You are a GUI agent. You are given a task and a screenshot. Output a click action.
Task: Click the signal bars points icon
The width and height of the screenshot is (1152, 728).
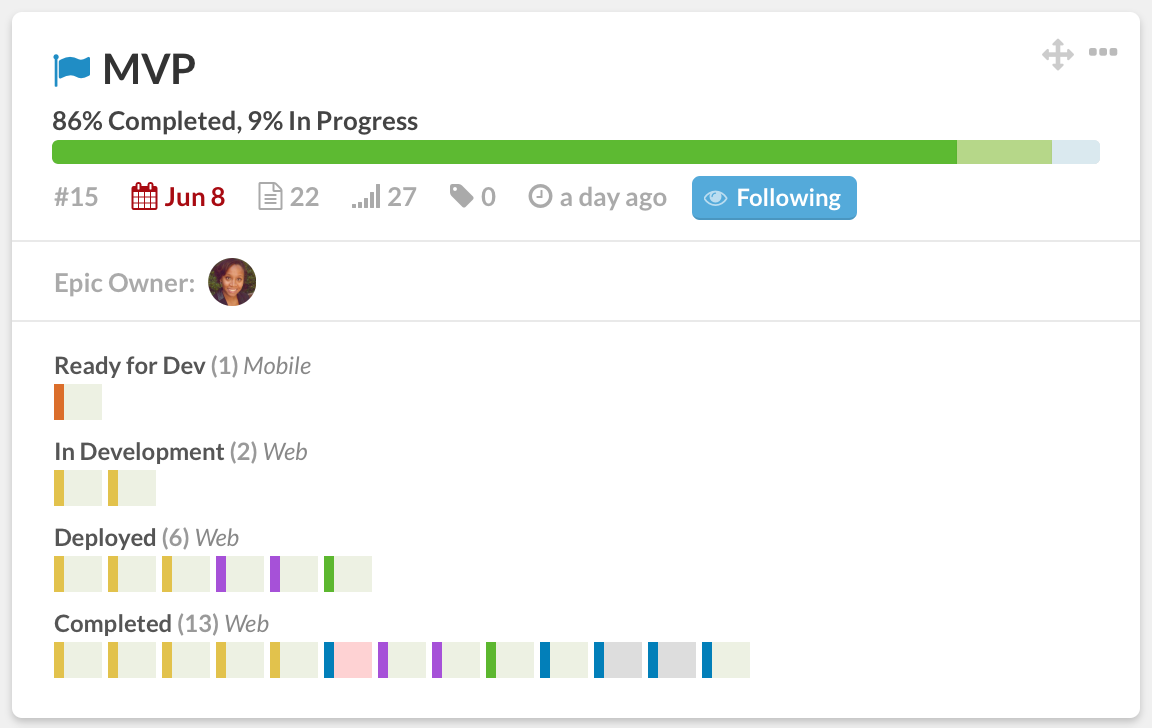(x=366, y=197)
